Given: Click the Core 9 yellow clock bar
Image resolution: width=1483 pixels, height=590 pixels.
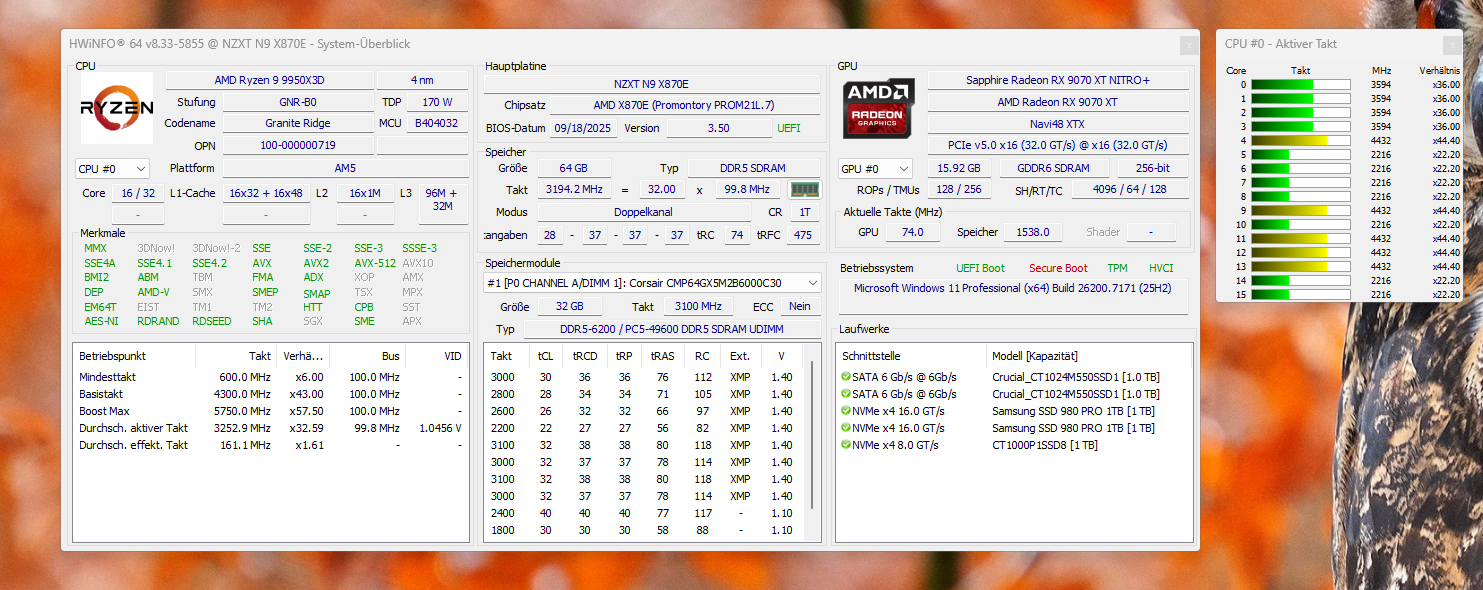Looking at the screenshot, I should point(1300,211).
